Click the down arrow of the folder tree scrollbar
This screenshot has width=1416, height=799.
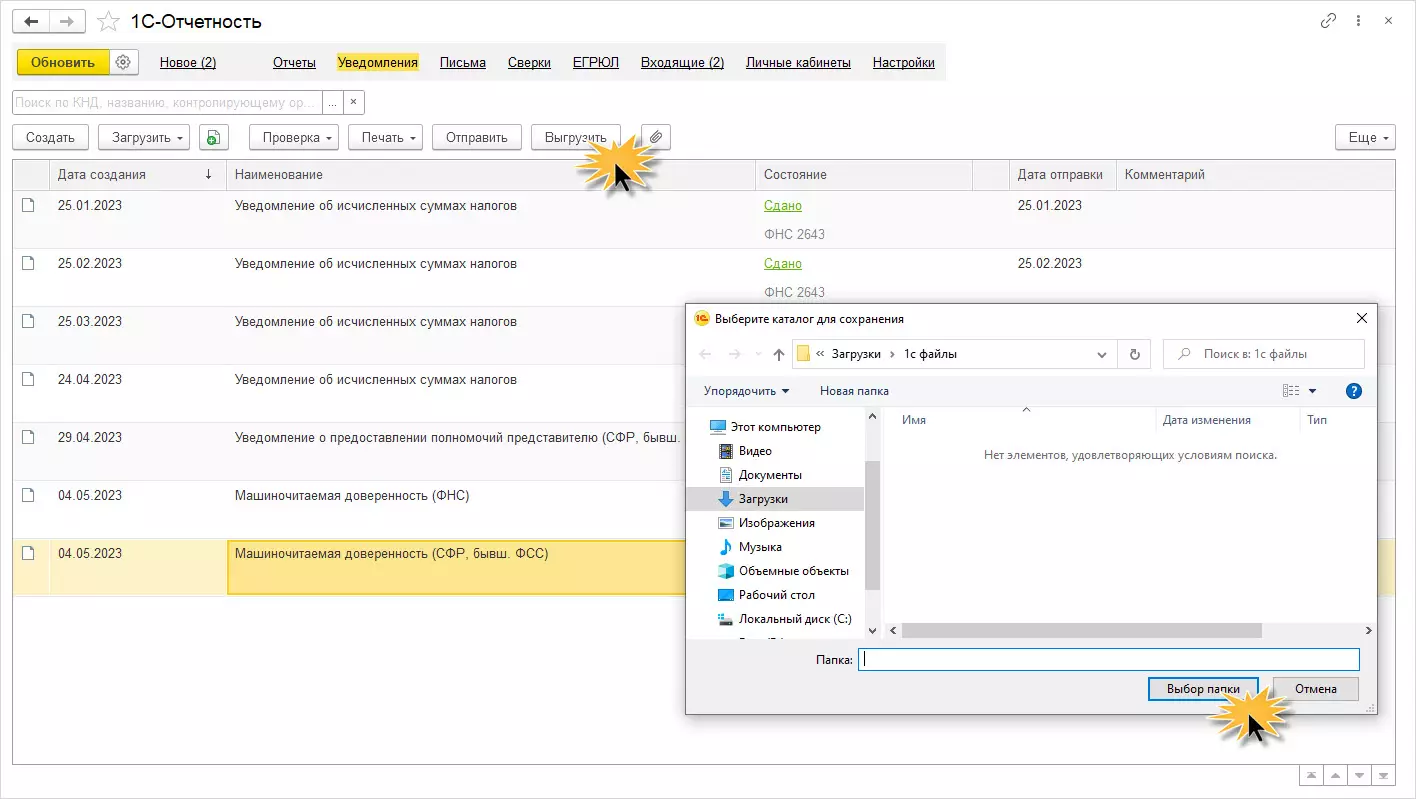[872, 630]
